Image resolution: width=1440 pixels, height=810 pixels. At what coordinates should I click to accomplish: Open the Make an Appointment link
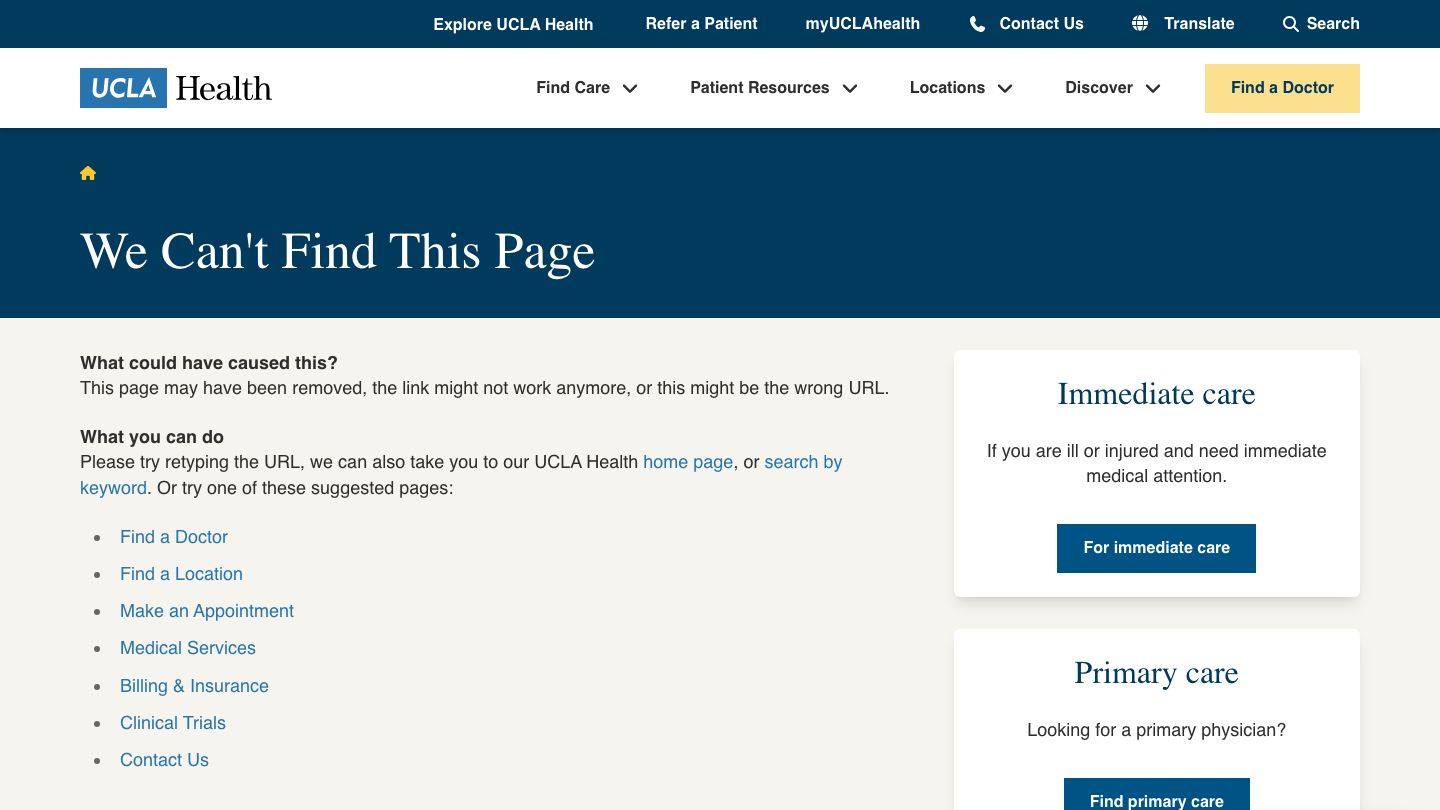[206, 611]
